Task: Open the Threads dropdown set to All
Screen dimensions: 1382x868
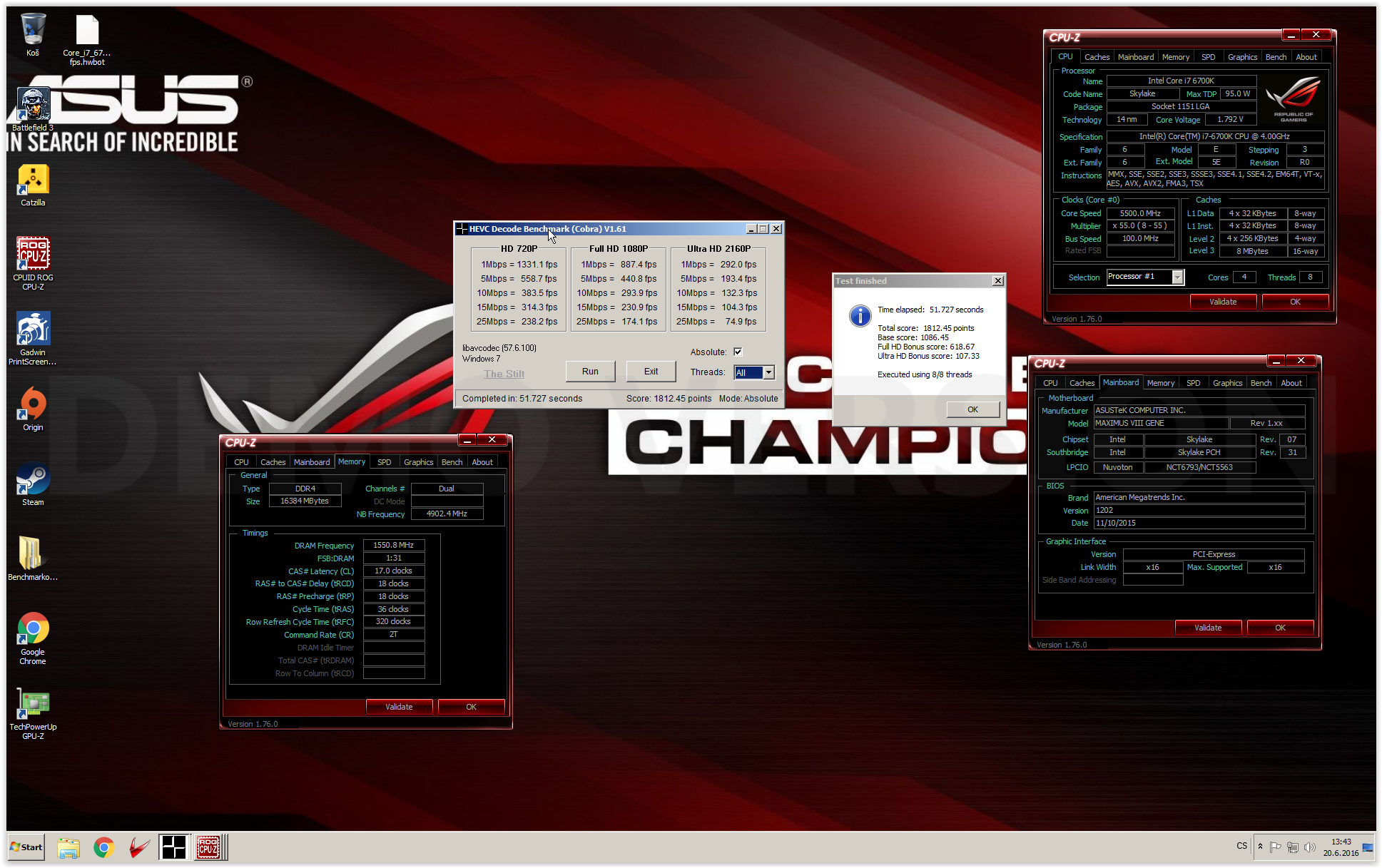Action: pyautogui.click(x=754, y=372)
